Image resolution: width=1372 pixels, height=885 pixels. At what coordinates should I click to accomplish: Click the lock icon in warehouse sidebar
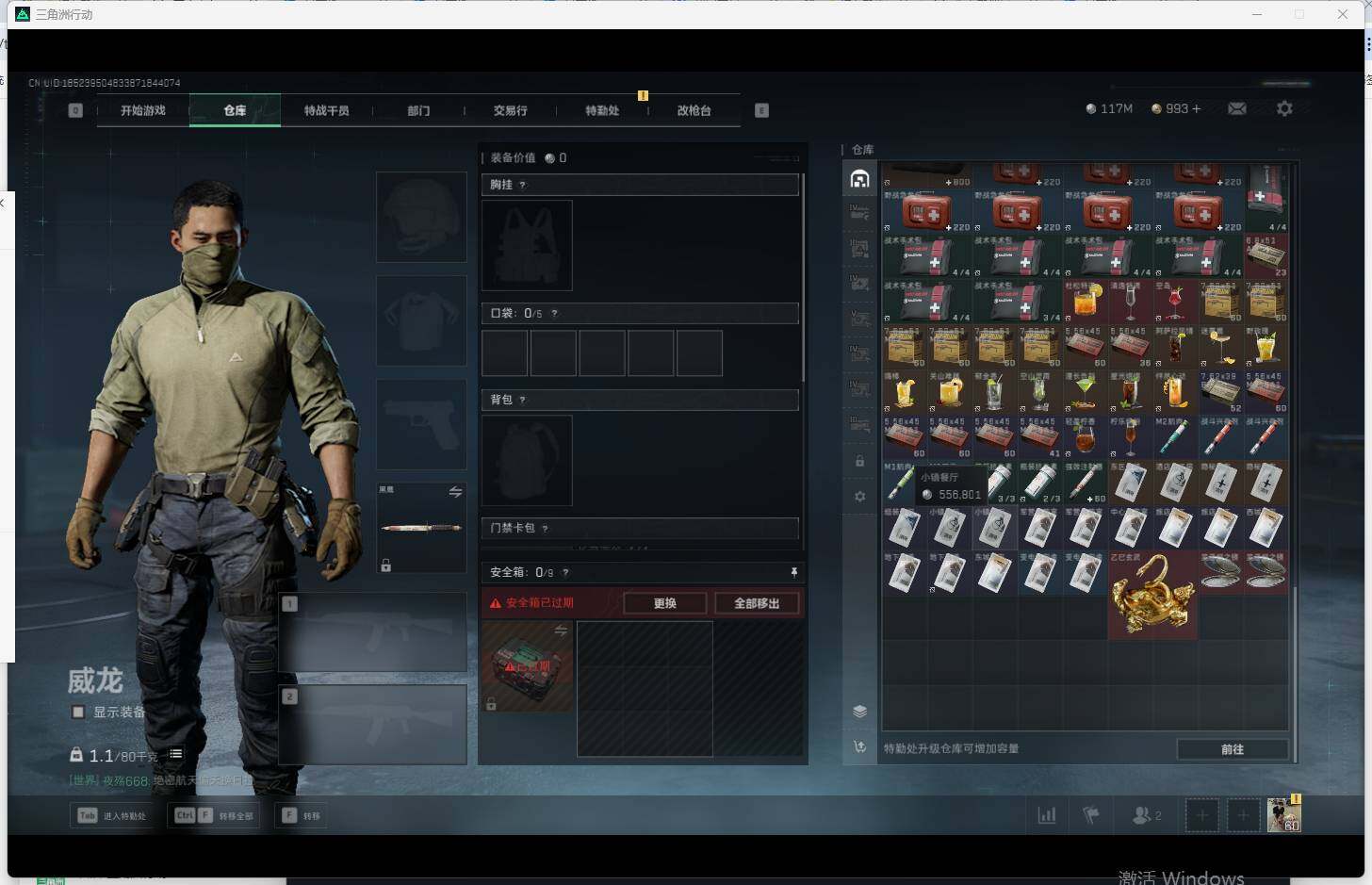(859, 461)
